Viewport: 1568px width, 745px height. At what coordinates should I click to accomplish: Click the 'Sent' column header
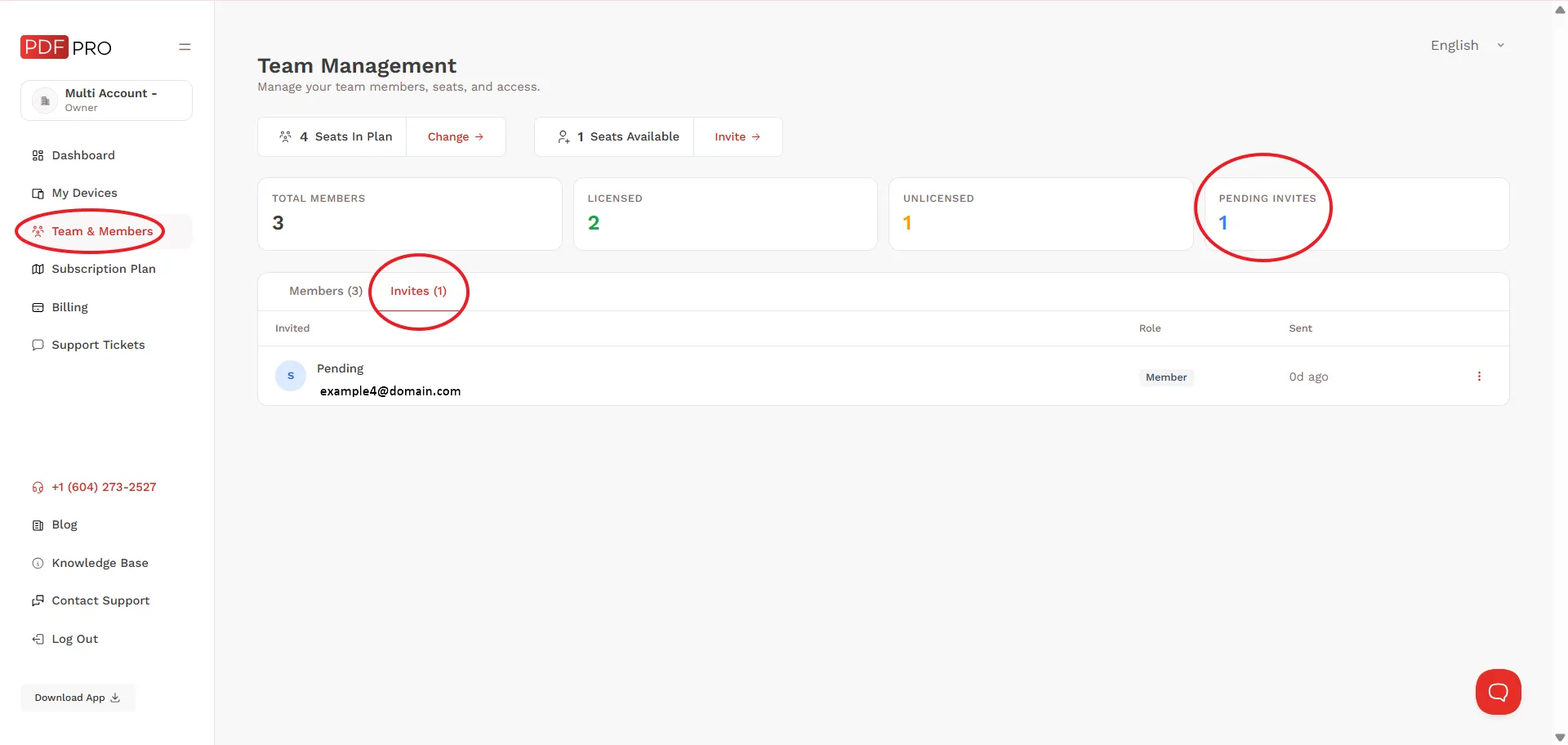click(1300, 328)
